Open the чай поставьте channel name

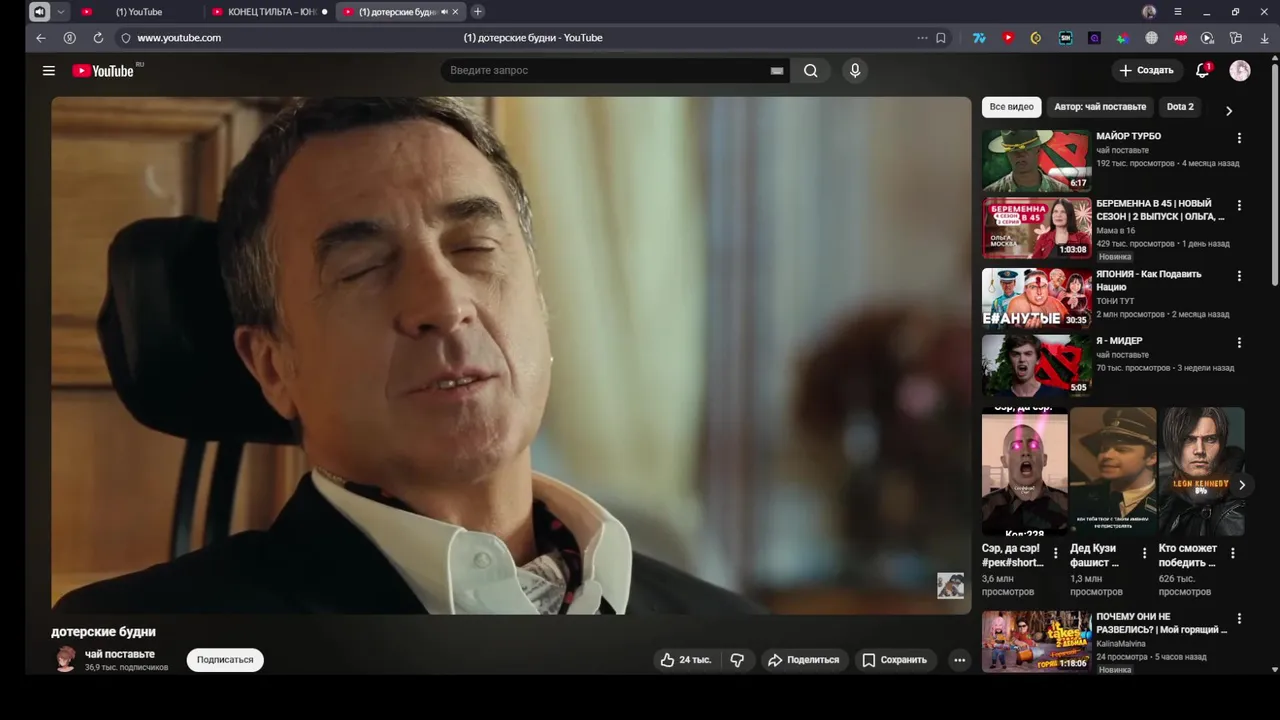pos(120,654)
